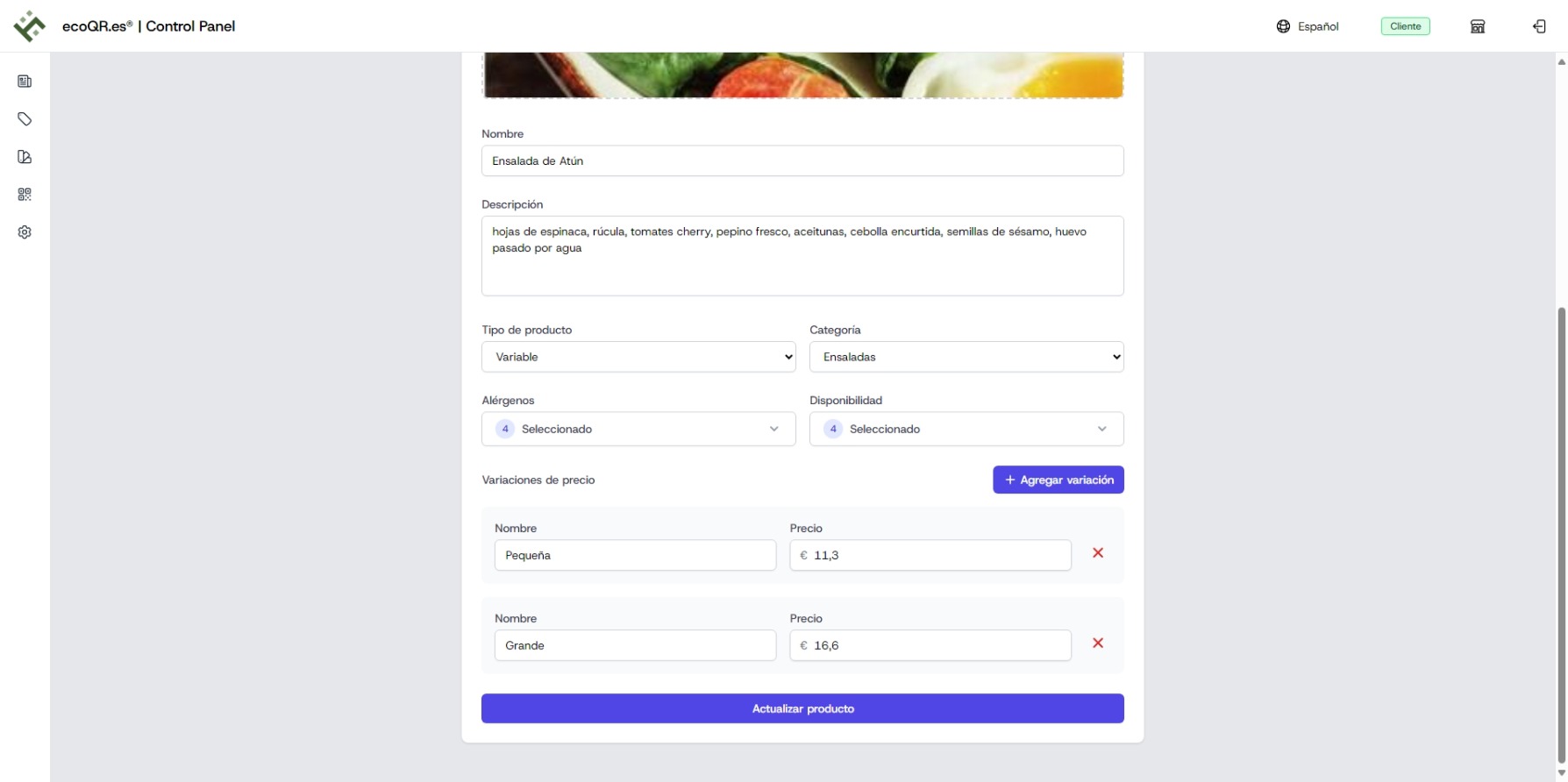The height and width of the screenshot is (782, 1568).
Task: Click Actualizar producto button
Action: (802, 708)
